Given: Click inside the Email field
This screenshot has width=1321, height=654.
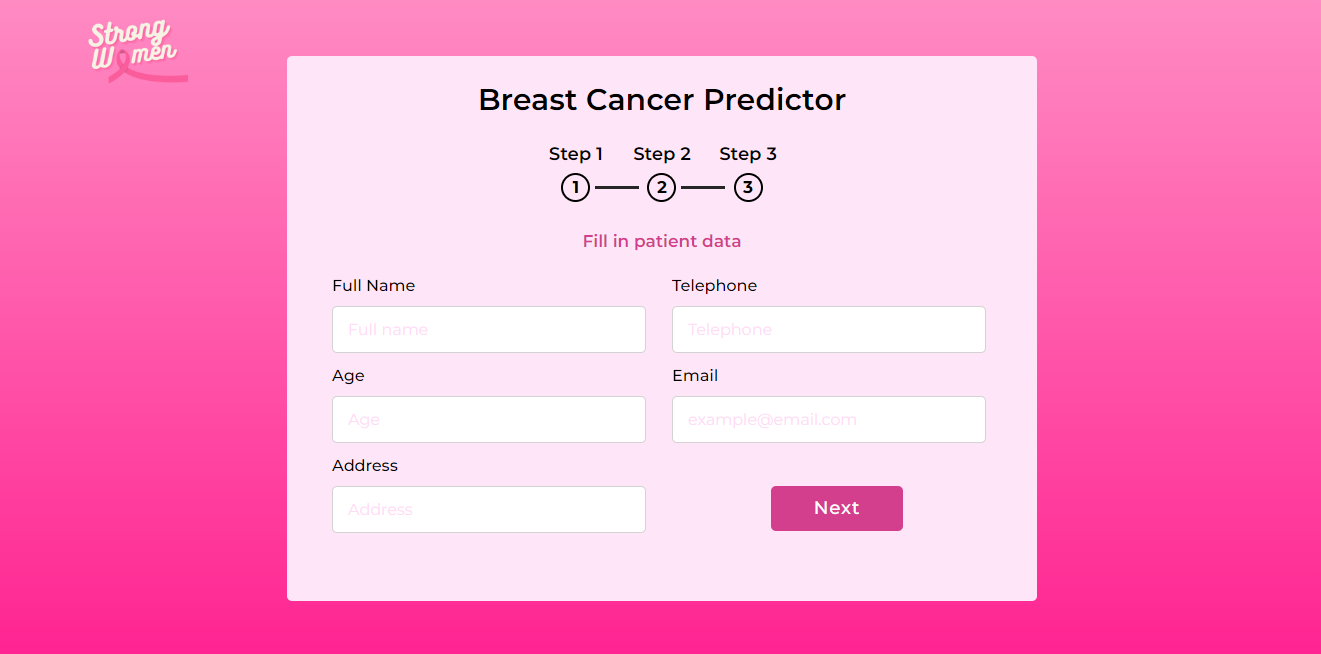Looking at the screenshot, I should point(828,419).
